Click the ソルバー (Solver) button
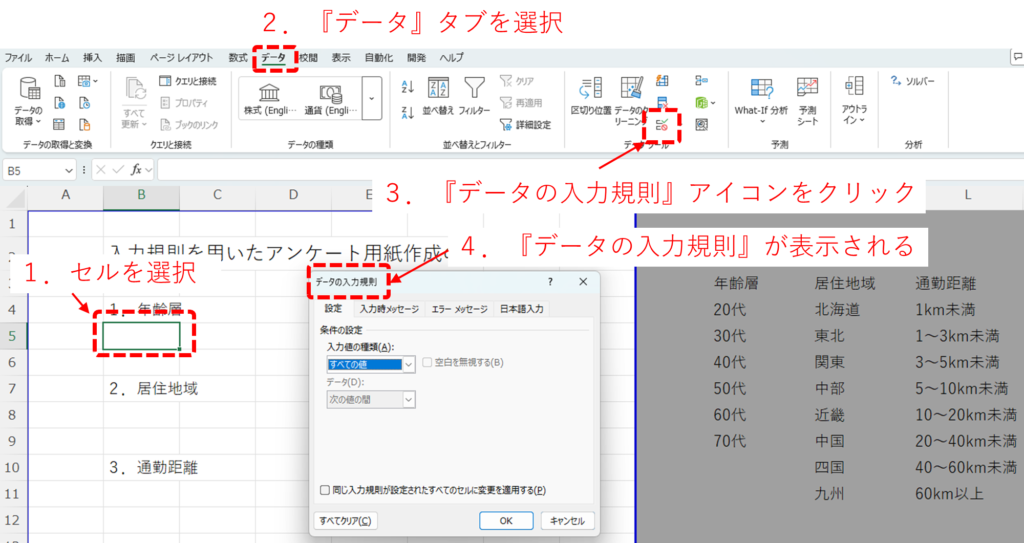 click(912, 81)
